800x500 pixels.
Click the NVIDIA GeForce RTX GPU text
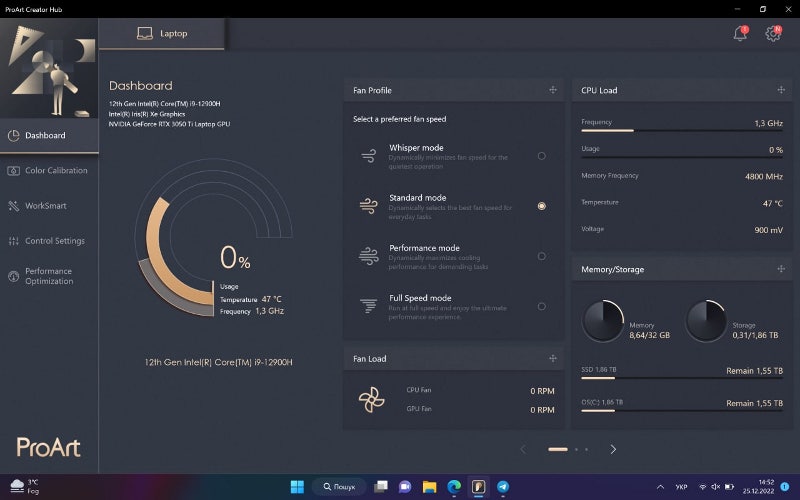(x=169, y=124)
